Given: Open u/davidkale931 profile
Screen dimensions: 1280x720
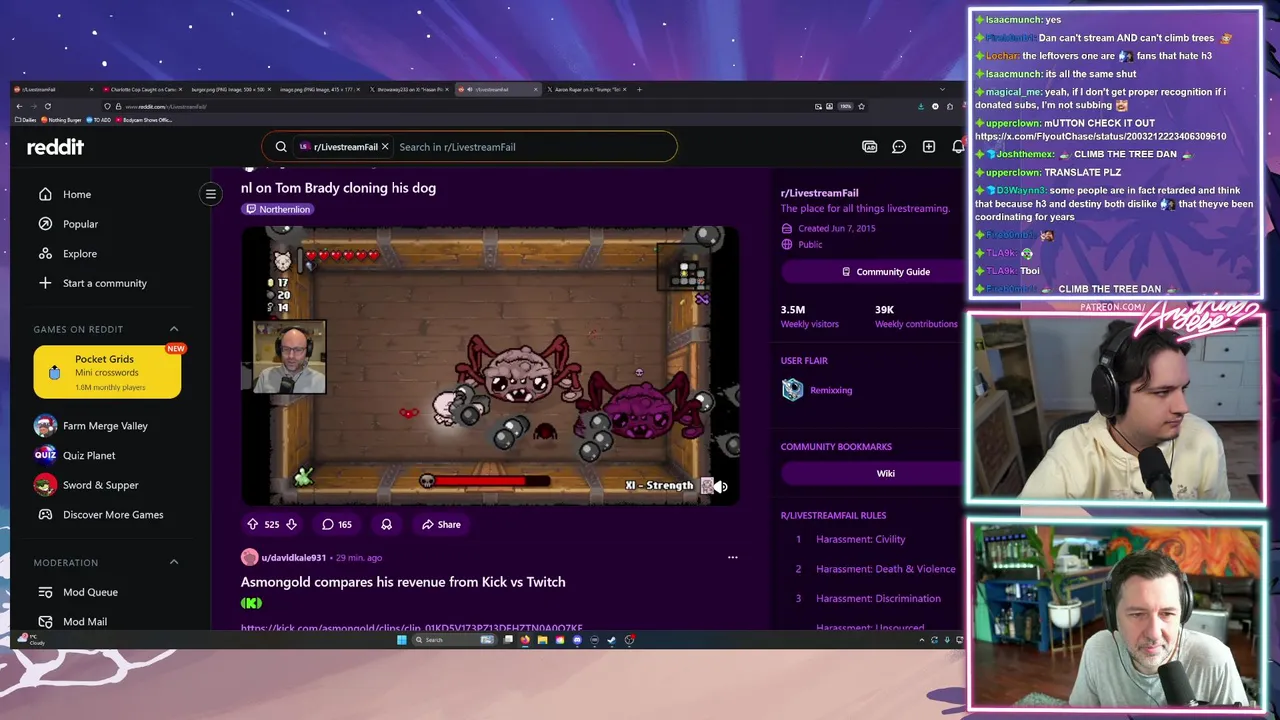Looking at the screenshot, I should point(293,558).
